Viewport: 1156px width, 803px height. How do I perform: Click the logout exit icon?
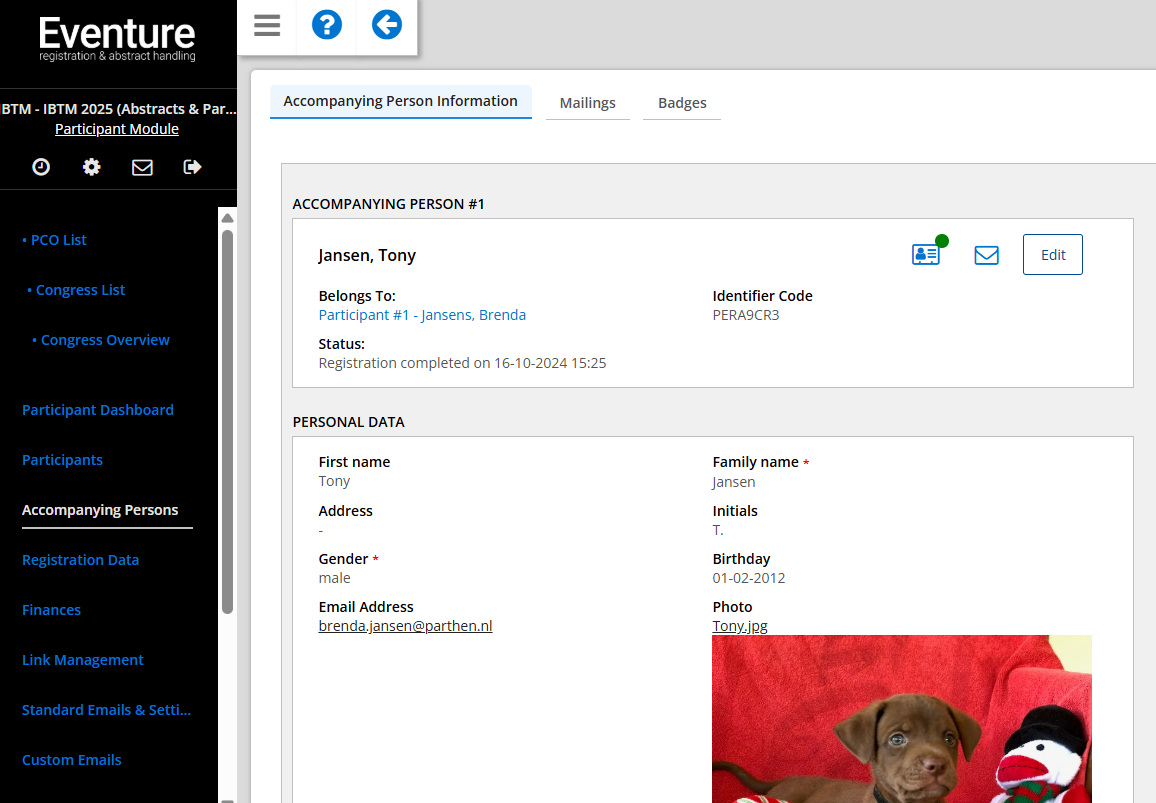193,167
